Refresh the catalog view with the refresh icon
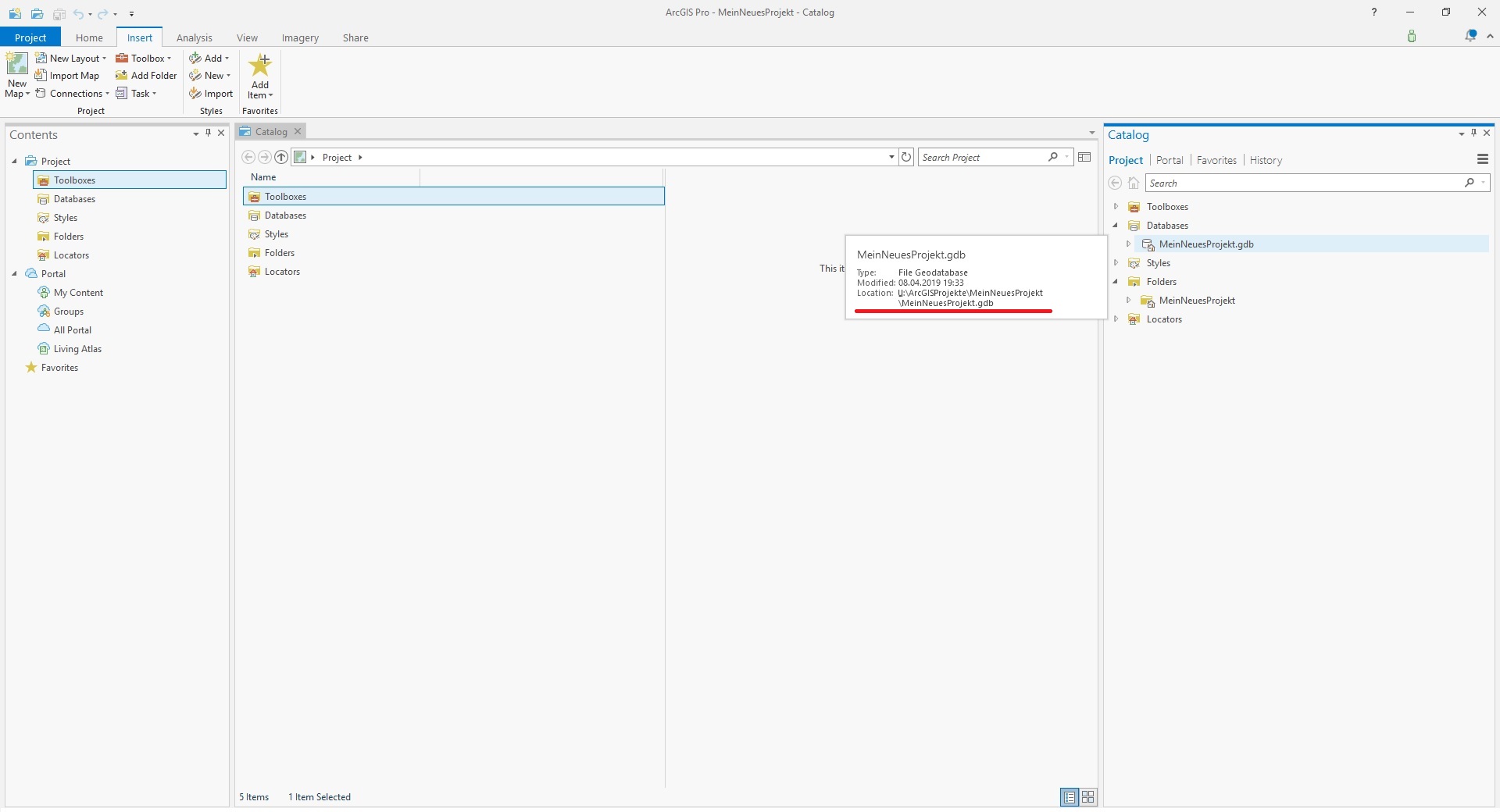Screen dimensions: 1500x812 906,157
